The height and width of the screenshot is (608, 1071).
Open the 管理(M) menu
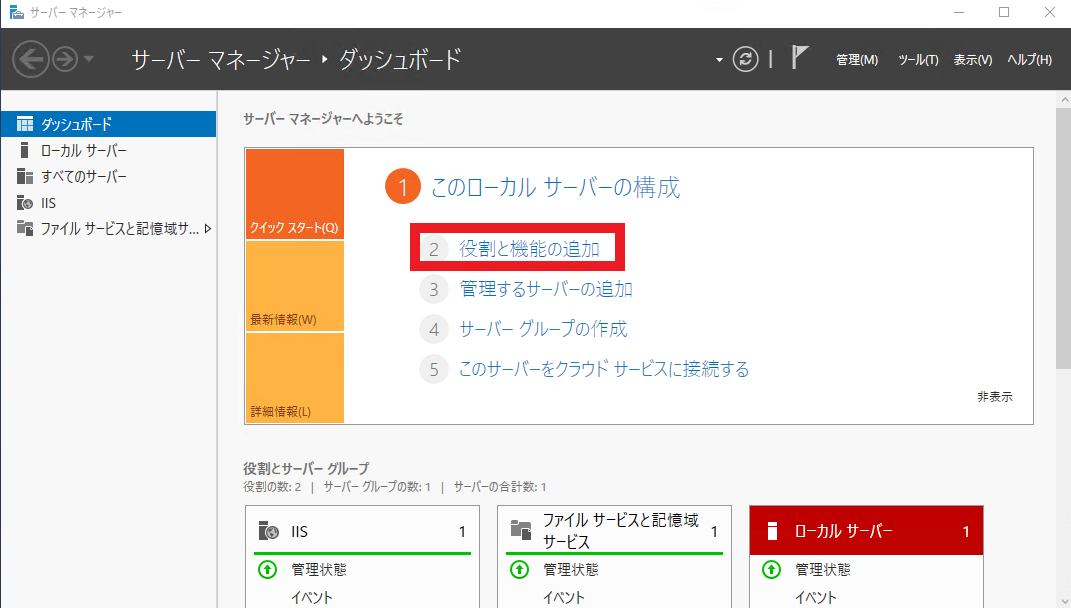[857, 60]
